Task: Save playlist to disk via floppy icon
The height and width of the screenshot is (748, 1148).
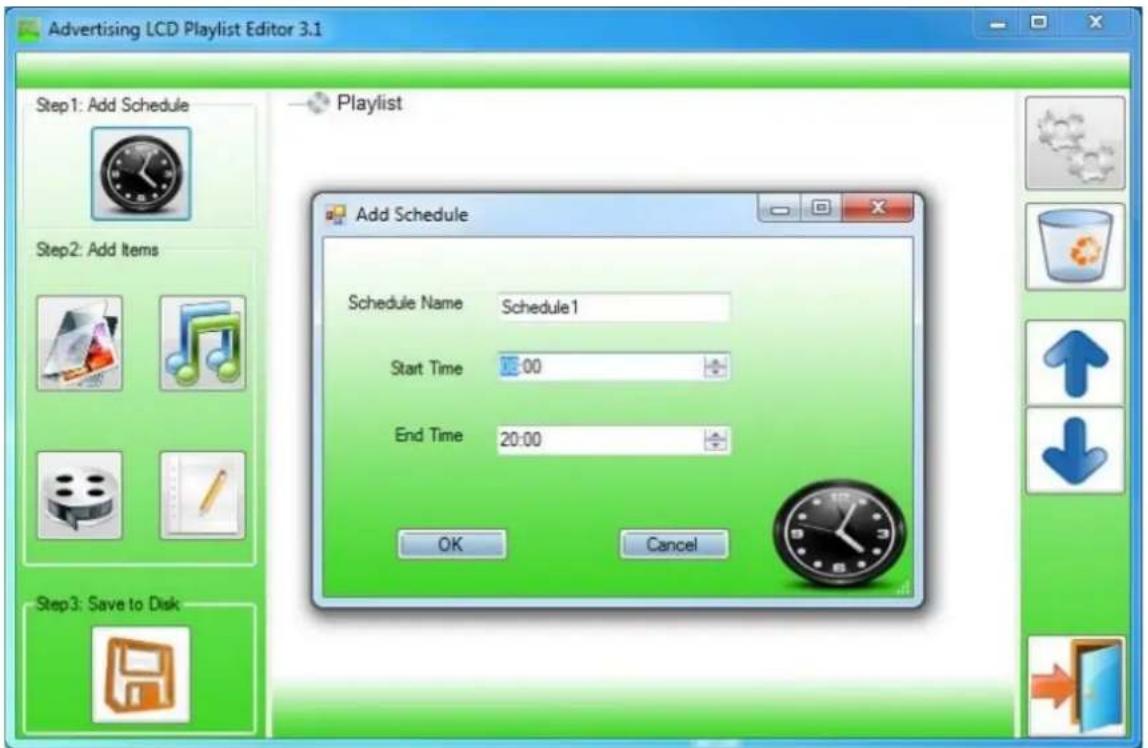Action: coord(141,674)
